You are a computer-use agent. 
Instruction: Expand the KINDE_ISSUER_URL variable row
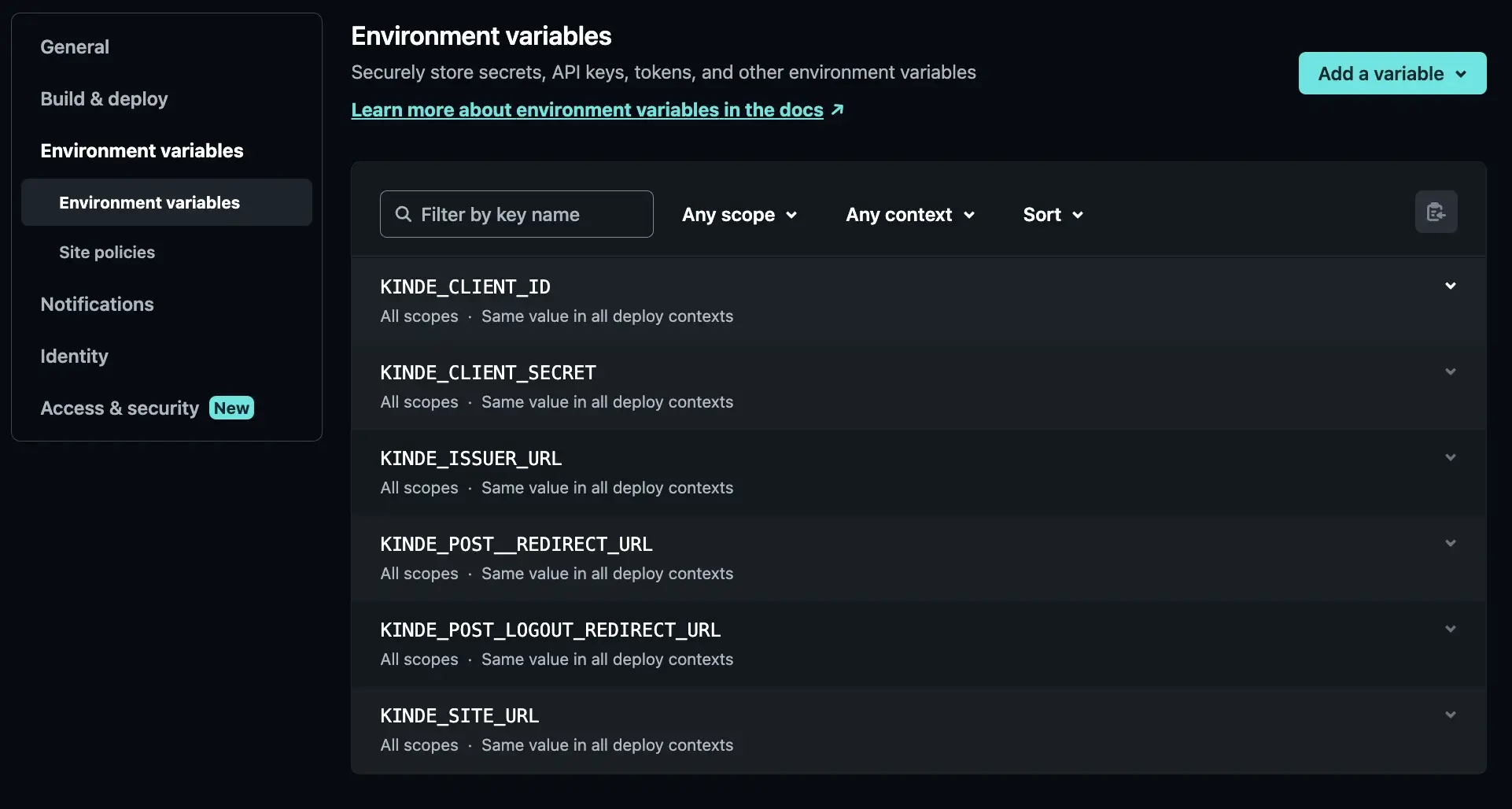(1451, 456)
